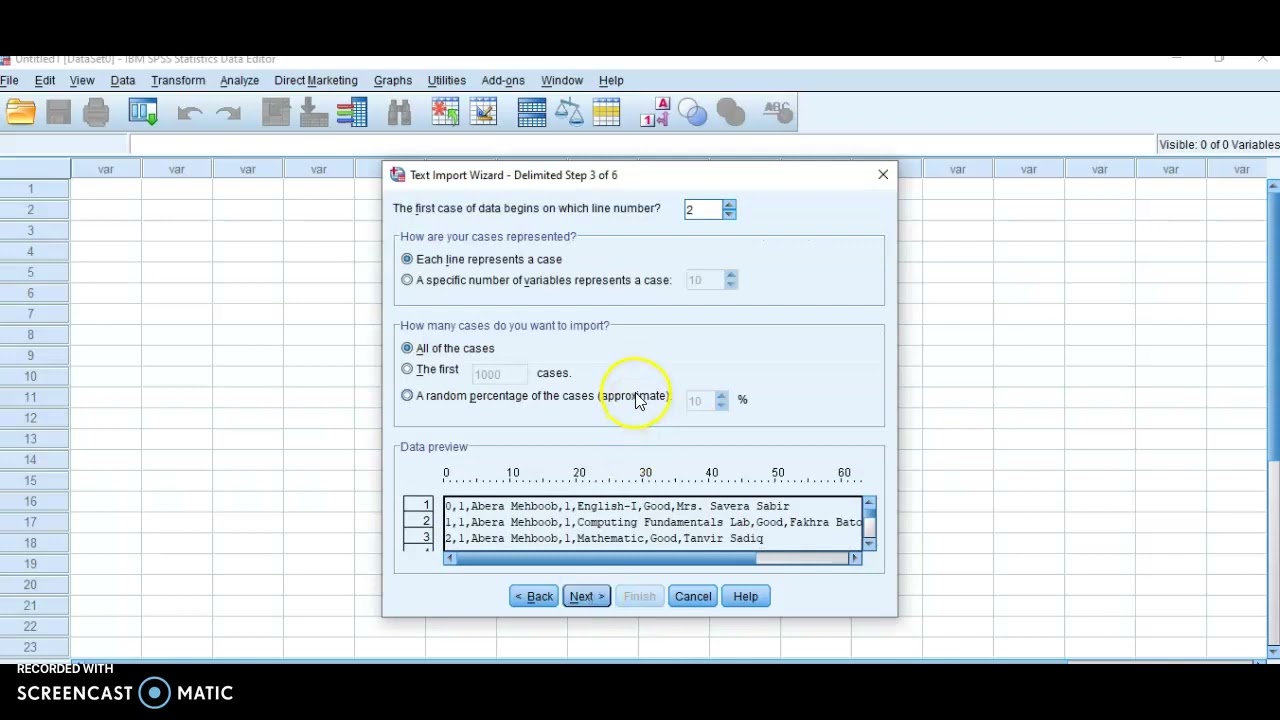The image size is (1280, 720).
Task: Open the Variables info icon
Action: (352, 112)
